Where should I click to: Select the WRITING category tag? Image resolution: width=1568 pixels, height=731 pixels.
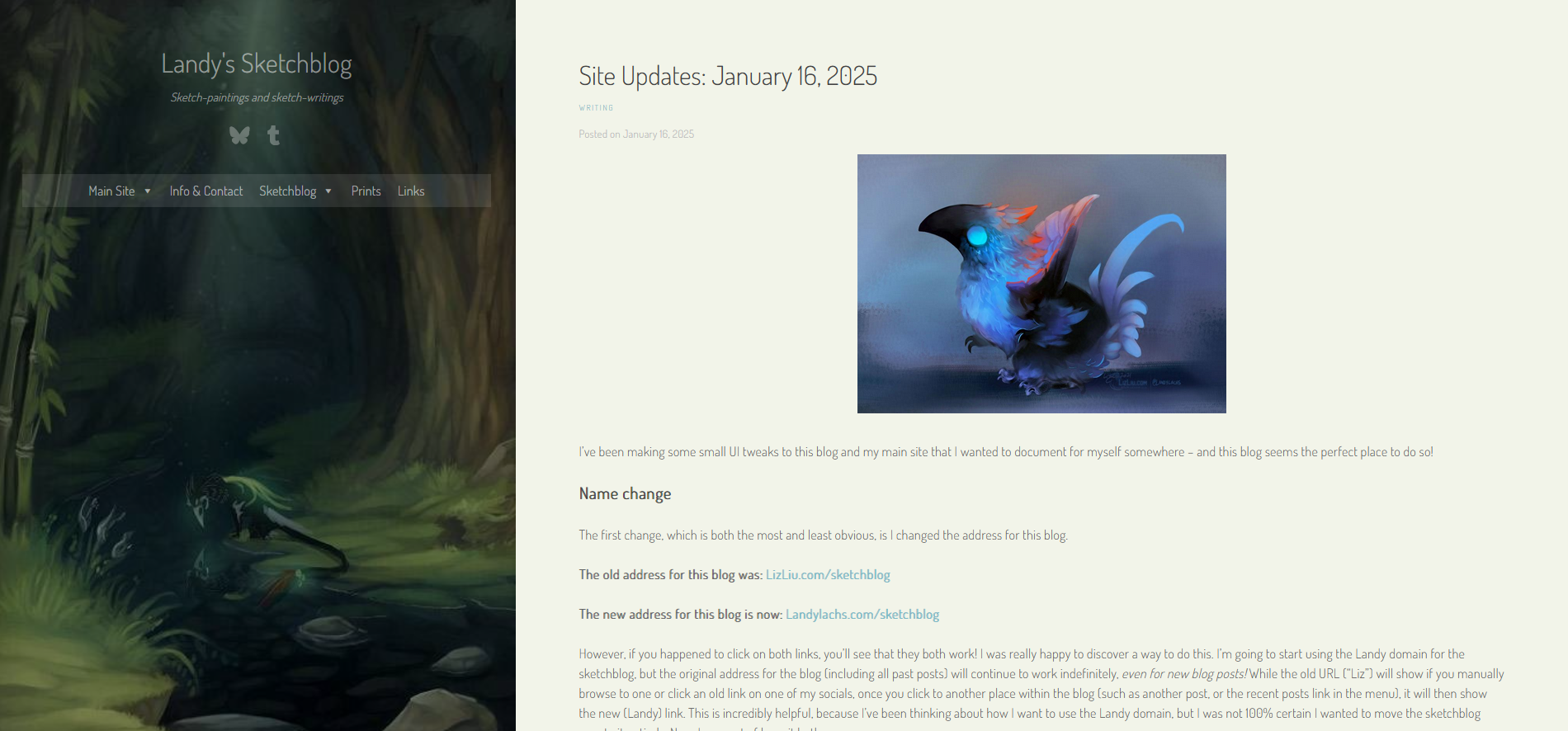point(596,108)
